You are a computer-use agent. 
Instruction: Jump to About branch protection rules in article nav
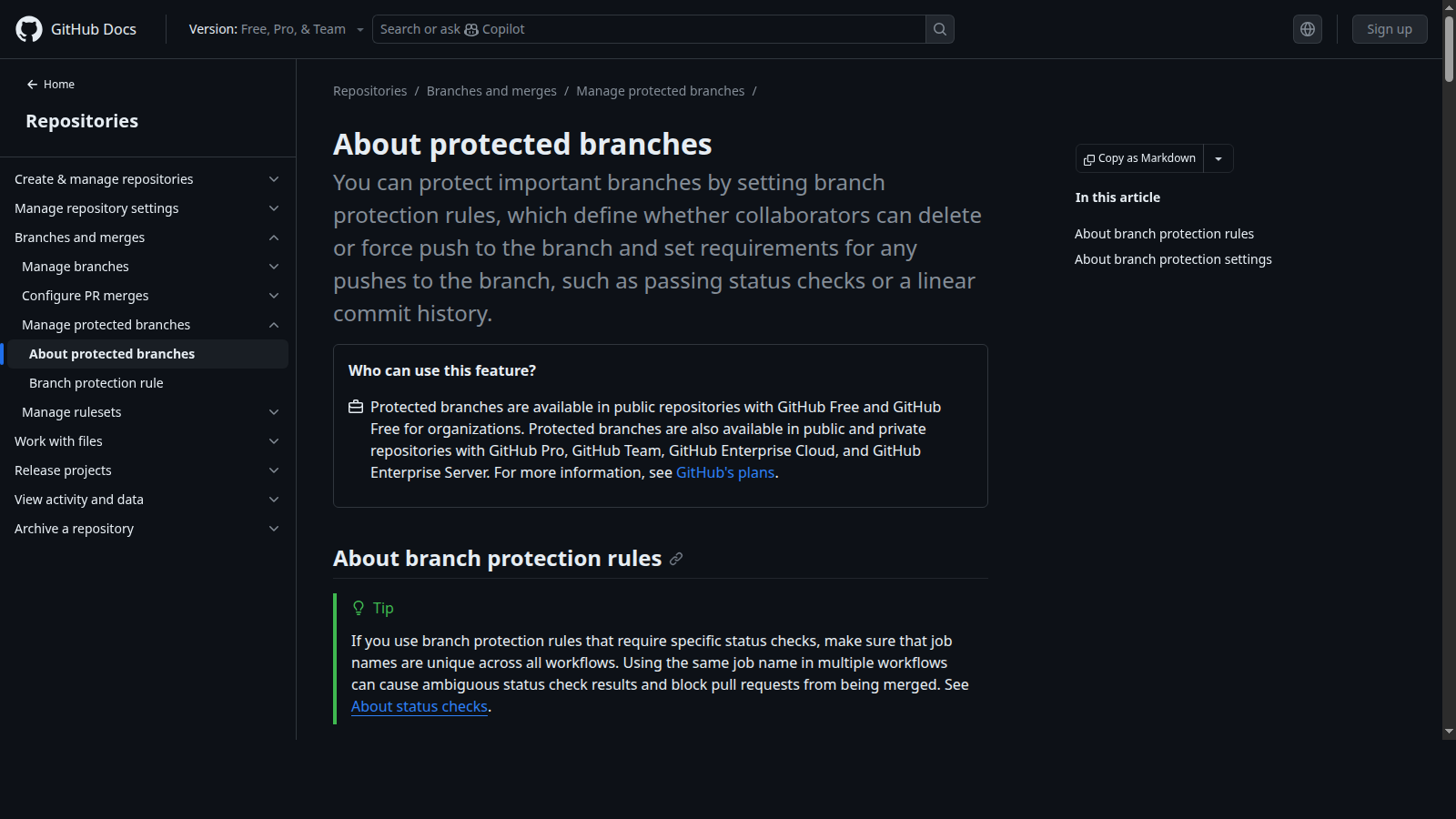1164,234
